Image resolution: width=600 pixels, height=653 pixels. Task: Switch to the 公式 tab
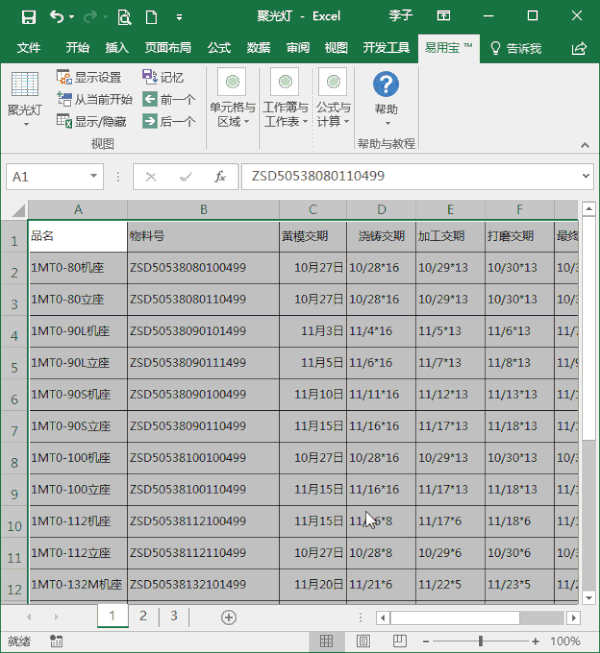coord(219,48)
